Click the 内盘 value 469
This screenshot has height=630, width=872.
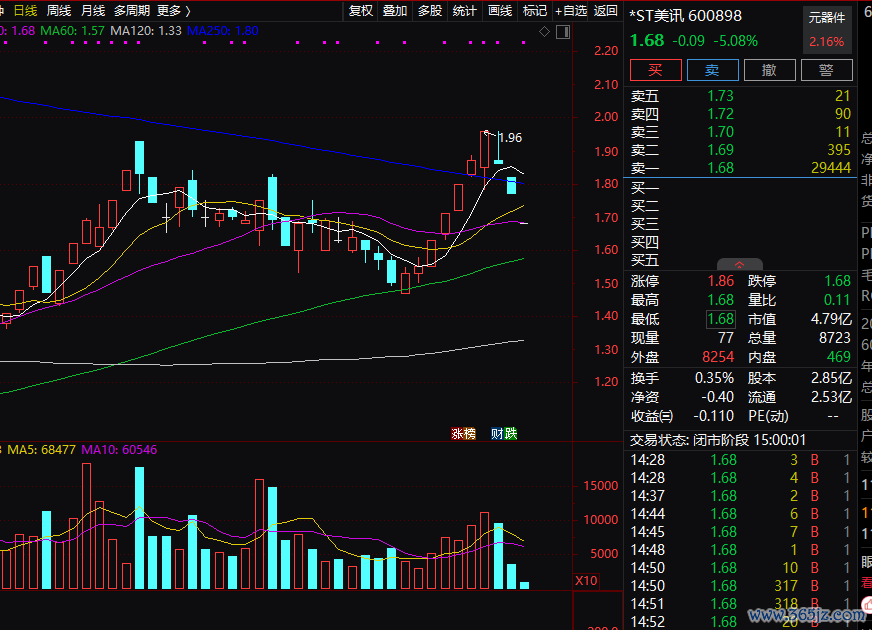tap(839, 357)
